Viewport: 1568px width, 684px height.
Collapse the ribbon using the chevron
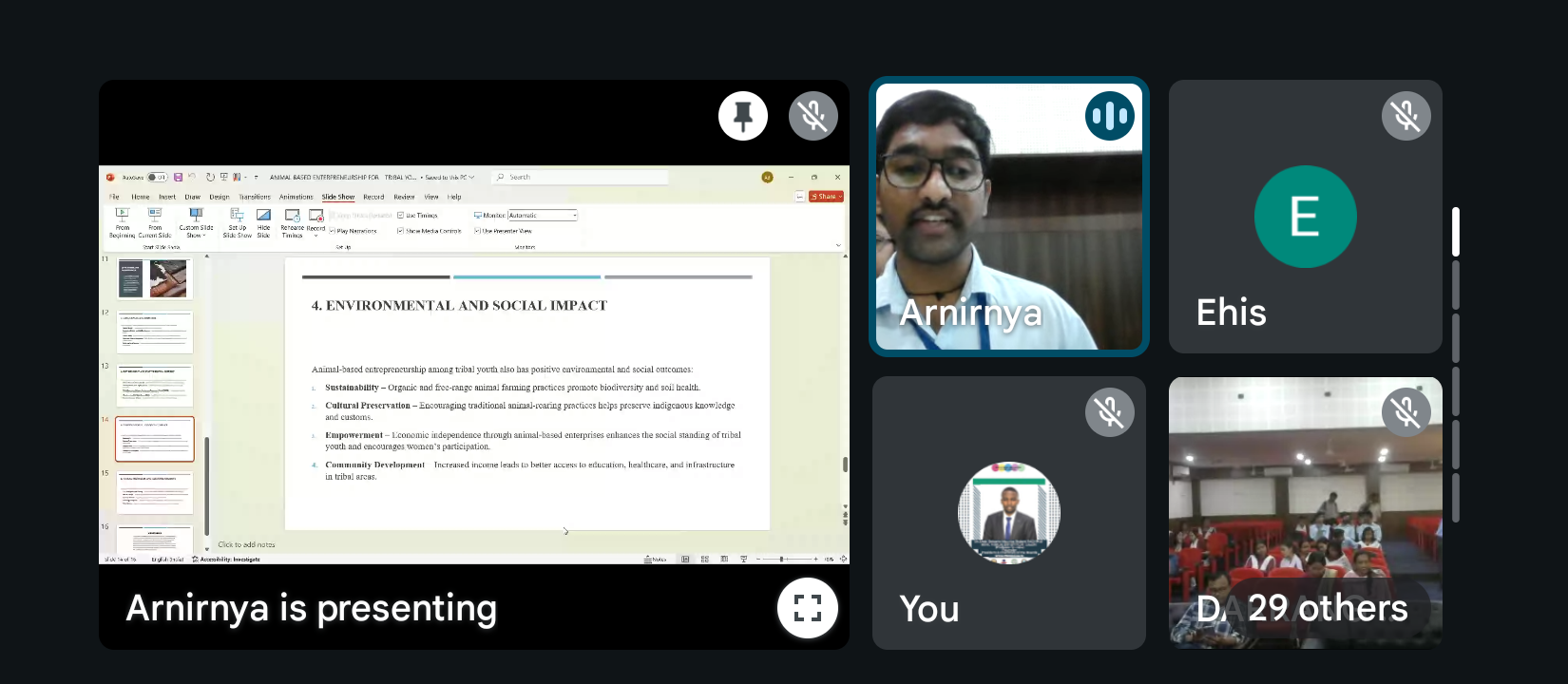pyautogui.click(x=838, y=245)
